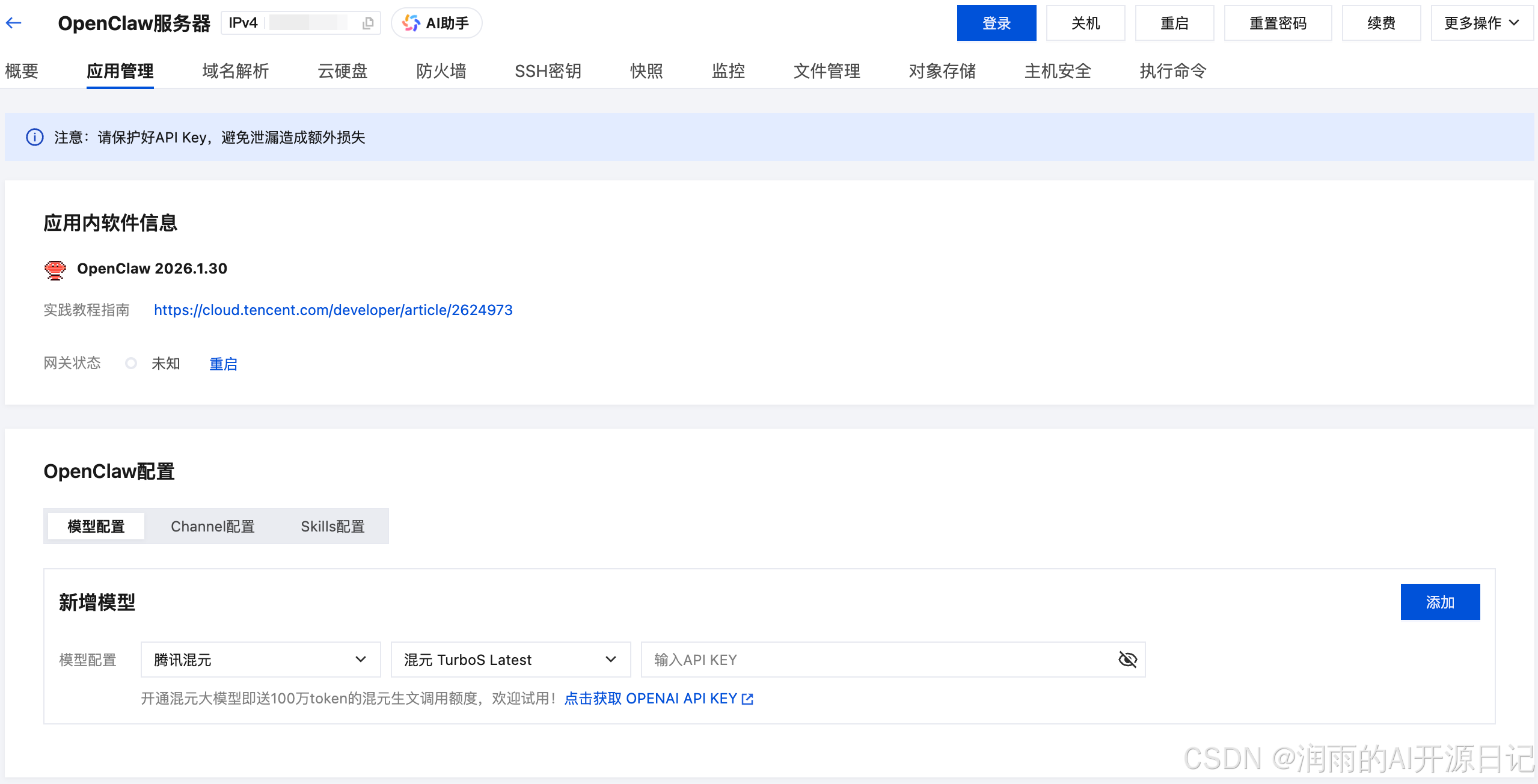Switch to the Skills配置 tab
This screenshot has height=784, width=1538.
click(x=332, y=526)
